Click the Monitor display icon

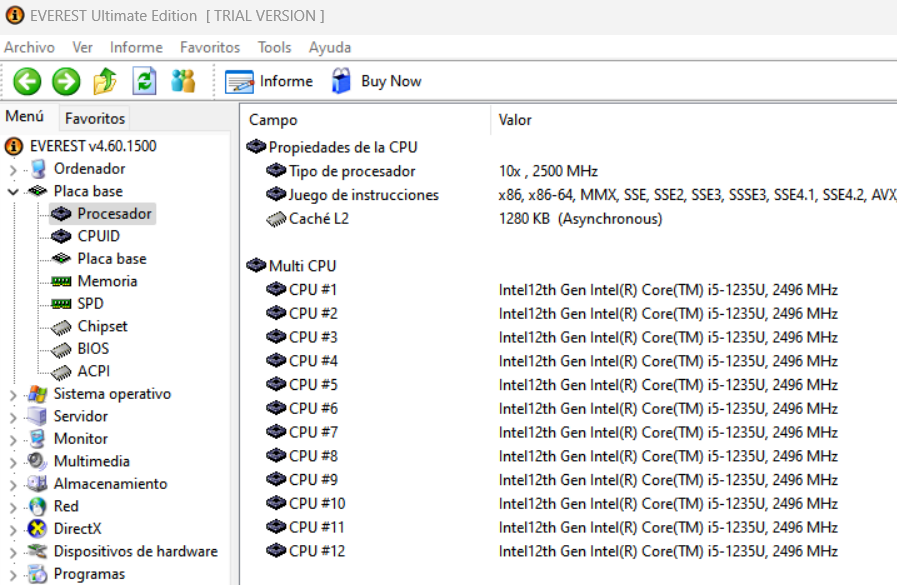point(38,439)
